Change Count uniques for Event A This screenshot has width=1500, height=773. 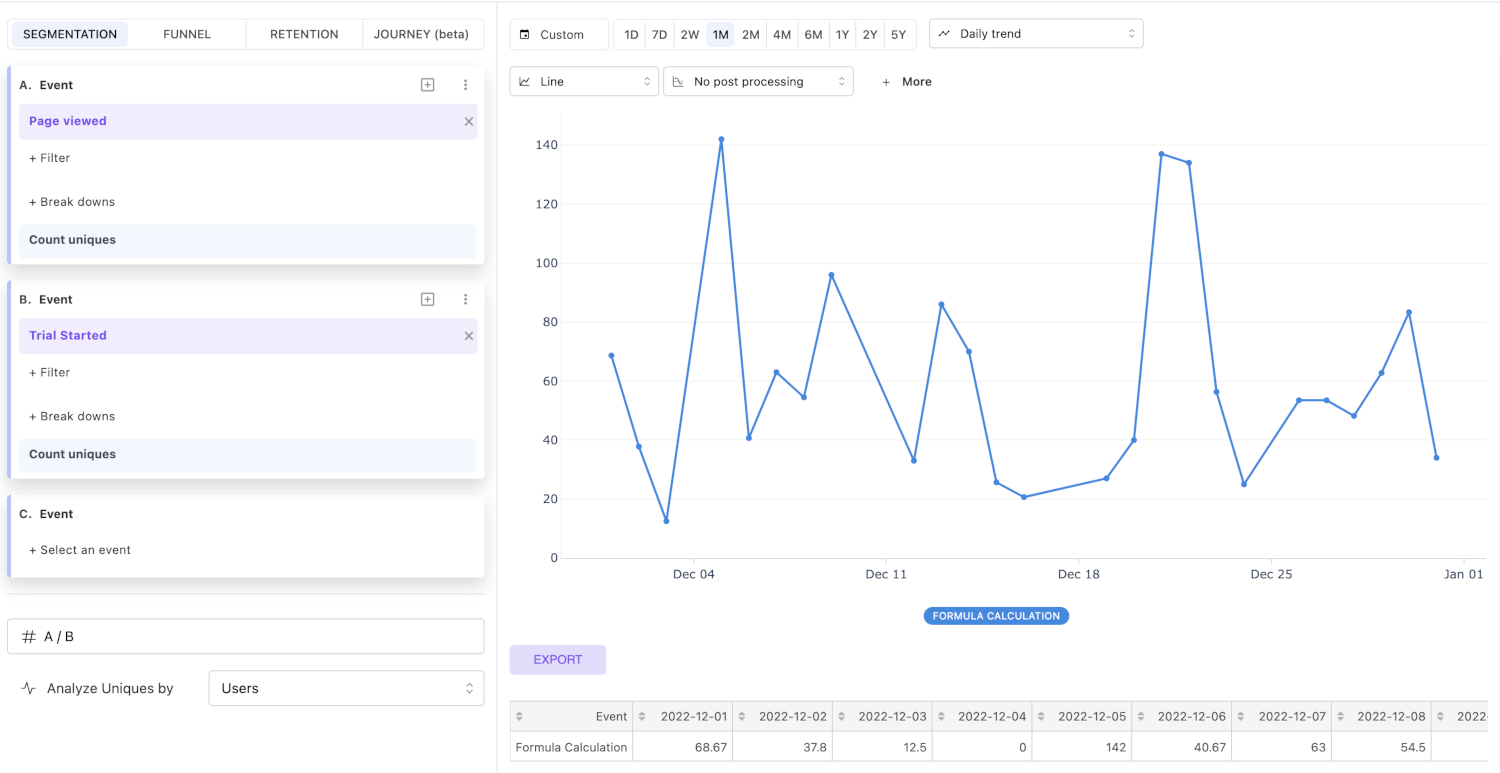pos(247,240)
